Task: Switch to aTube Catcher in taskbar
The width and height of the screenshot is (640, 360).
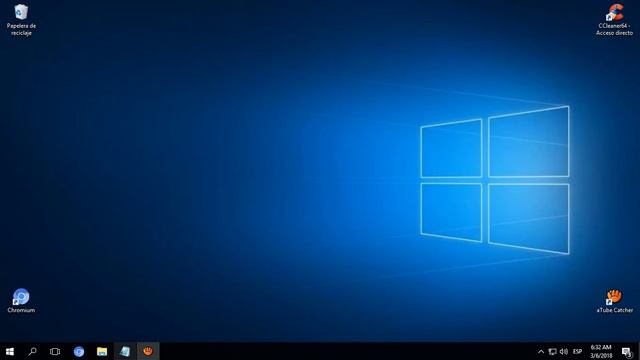Action: (148, 351)
